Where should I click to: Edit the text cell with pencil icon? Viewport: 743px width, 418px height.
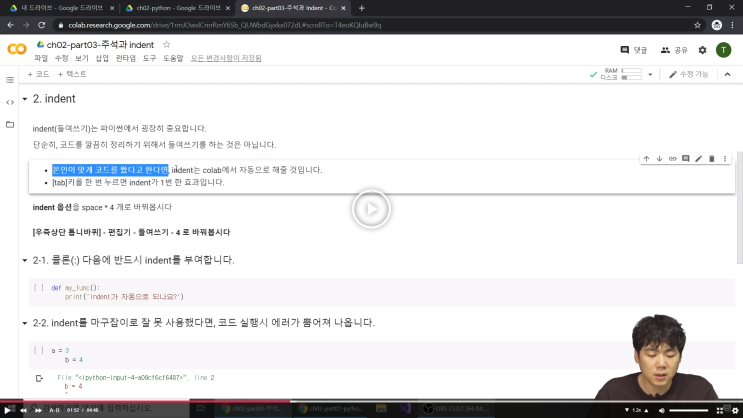698,159
